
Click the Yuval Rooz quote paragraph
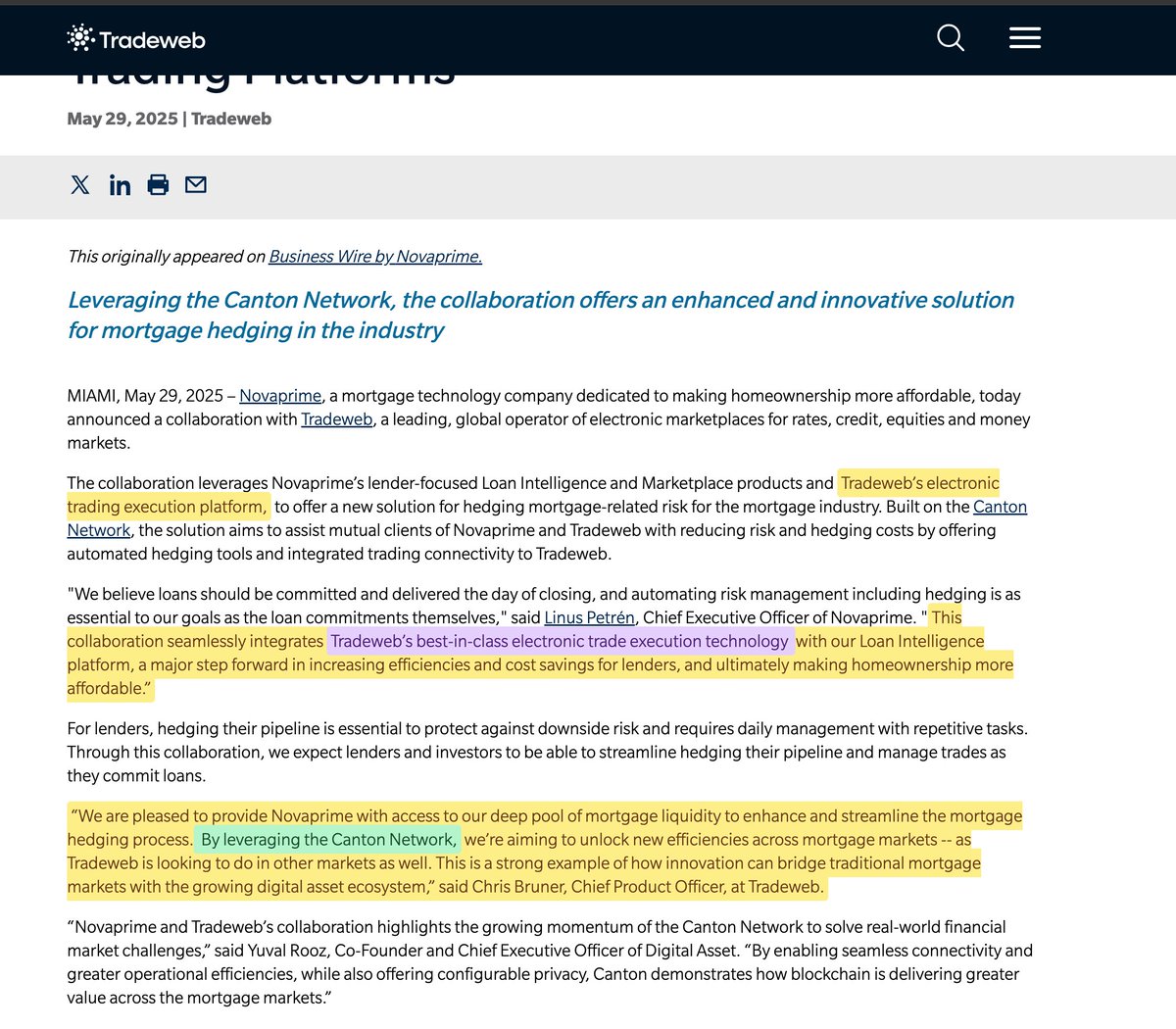(549, 962)
